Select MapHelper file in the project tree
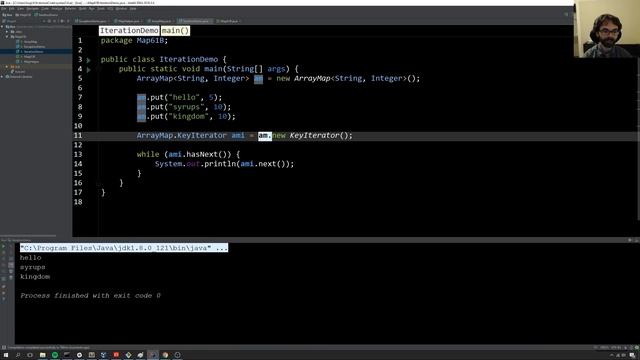 point(31,62)
